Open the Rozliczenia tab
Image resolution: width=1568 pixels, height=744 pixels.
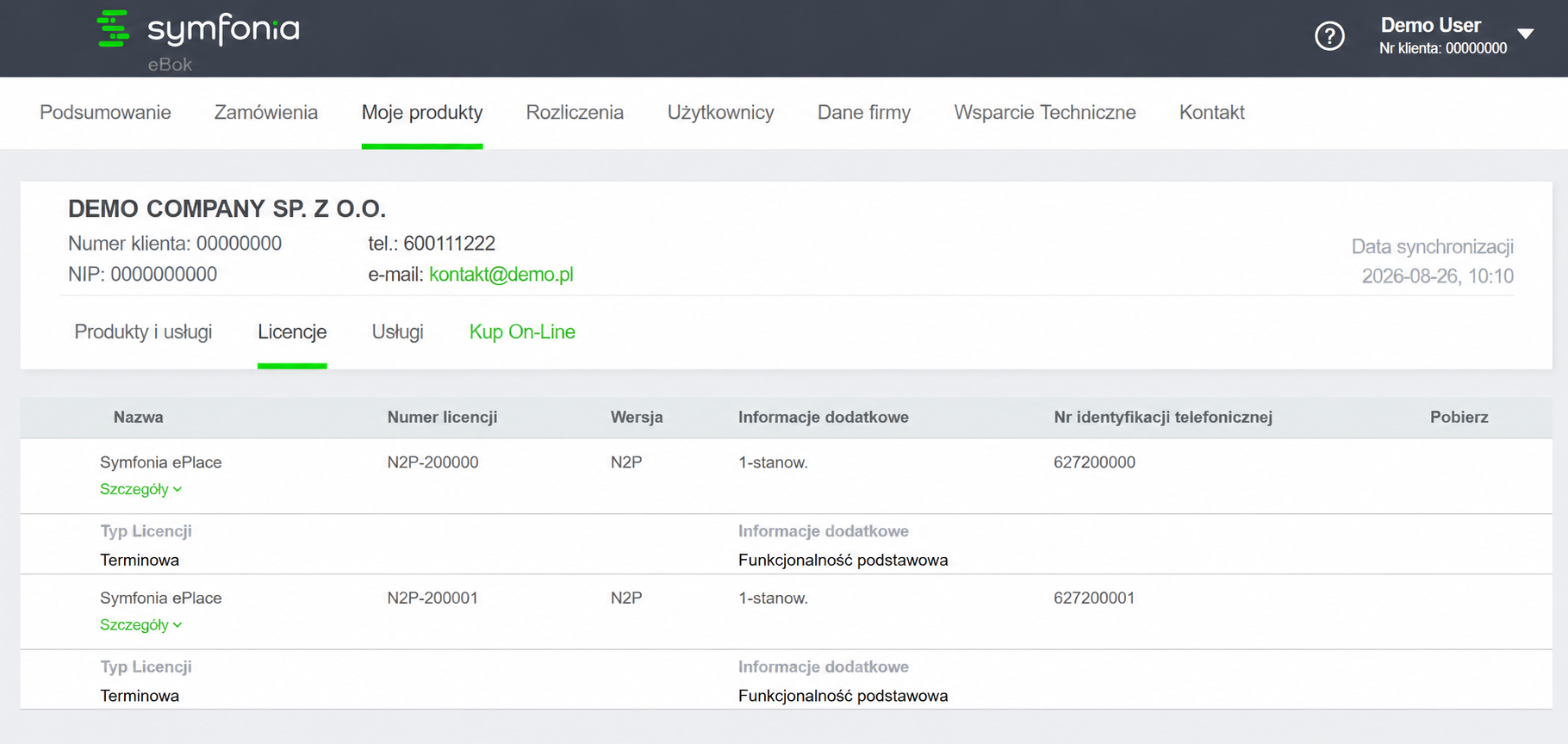575,113
